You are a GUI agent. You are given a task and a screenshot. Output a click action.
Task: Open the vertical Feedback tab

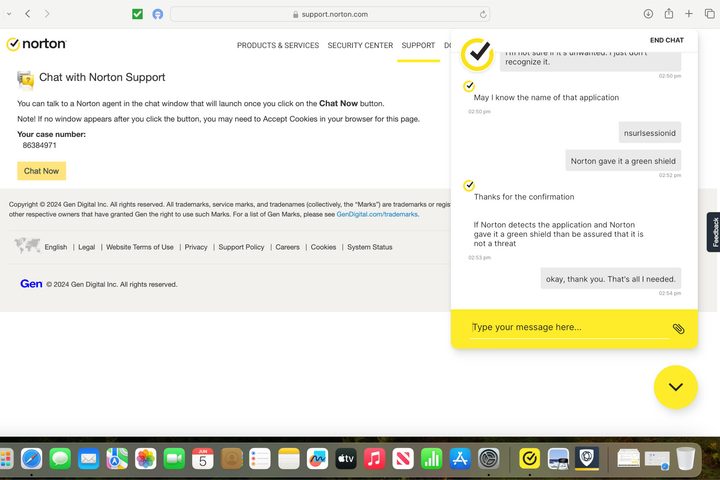[714, 232]
